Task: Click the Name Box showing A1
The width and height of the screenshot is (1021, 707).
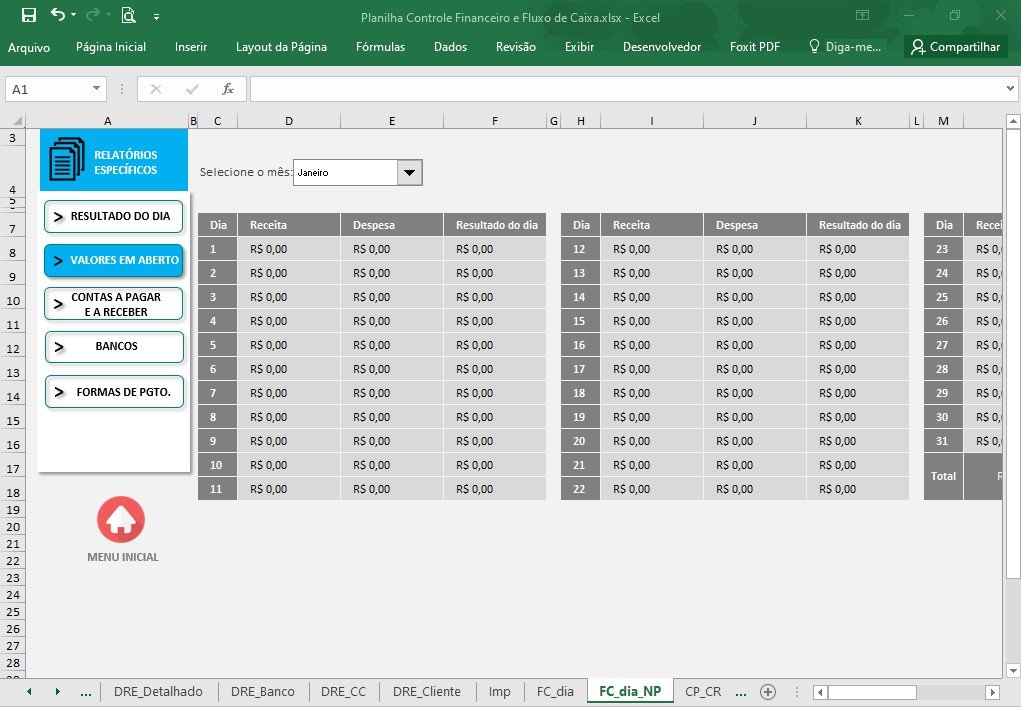Action: click(47, 89)
